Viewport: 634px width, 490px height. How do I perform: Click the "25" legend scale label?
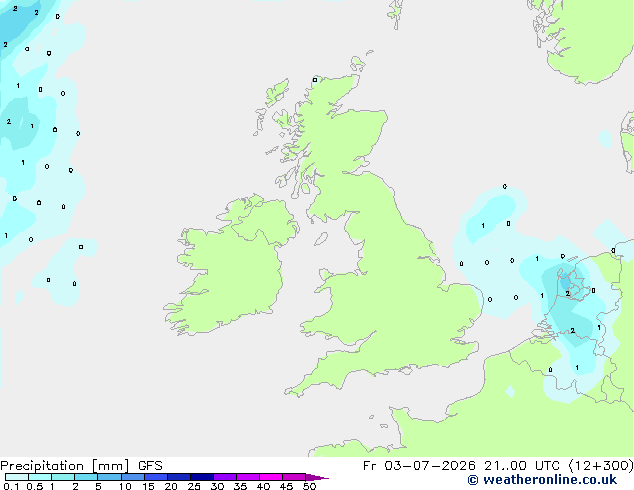pyautogui.click(x=194, y=486)
